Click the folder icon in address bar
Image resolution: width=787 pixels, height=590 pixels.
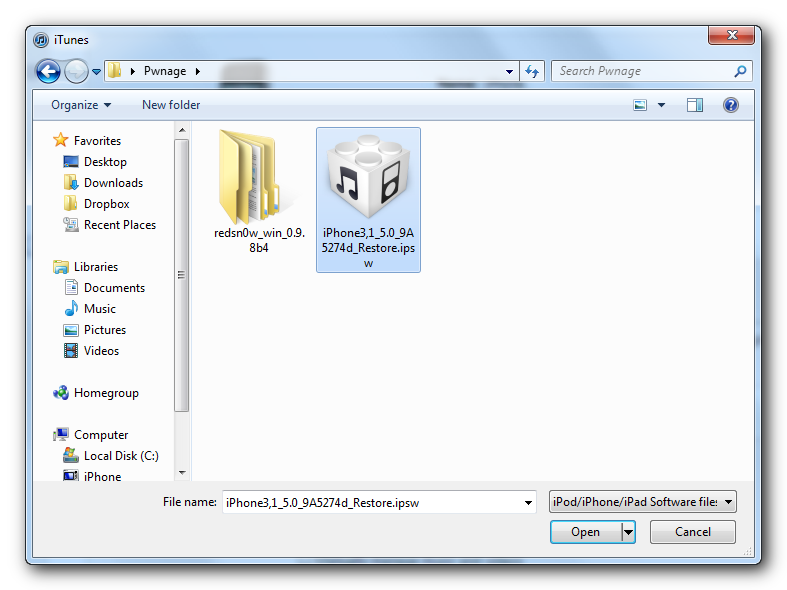(115, 71)
